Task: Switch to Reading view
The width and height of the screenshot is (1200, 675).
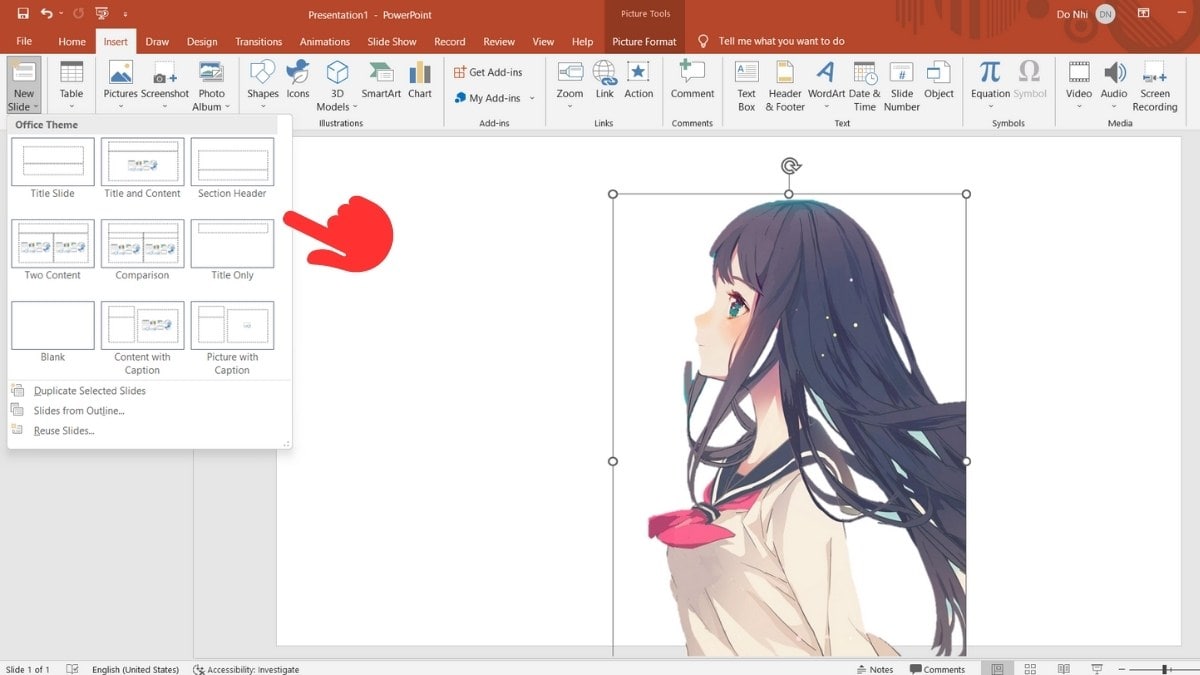Action: tap(1063, 668)
